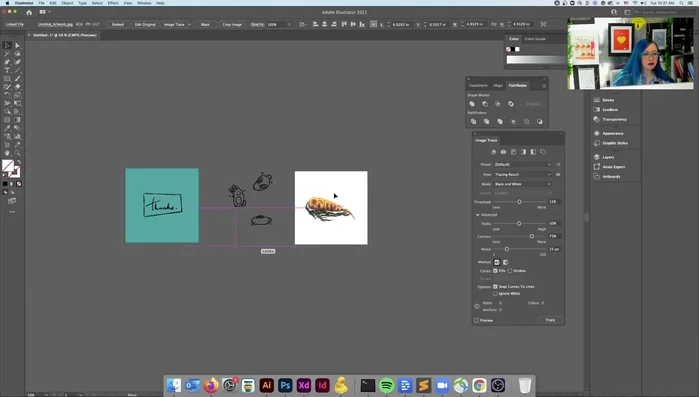The width and height of the screenshot is (699, 397).
Task: Open Photoshop from the Dock
Action: coord(285,385)
